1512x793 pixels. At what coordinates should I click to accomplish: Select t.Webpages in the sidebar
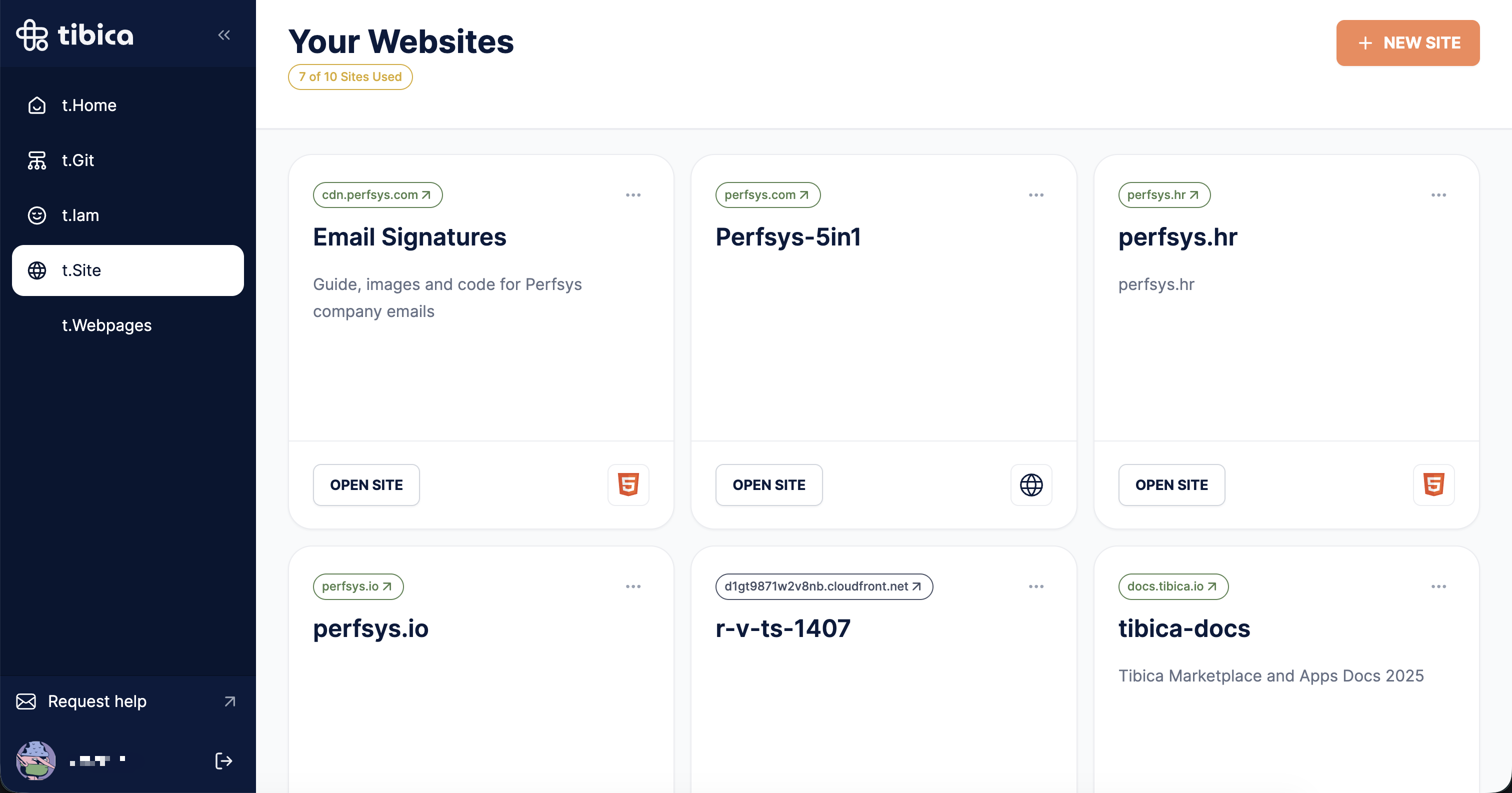click(106, 325)
